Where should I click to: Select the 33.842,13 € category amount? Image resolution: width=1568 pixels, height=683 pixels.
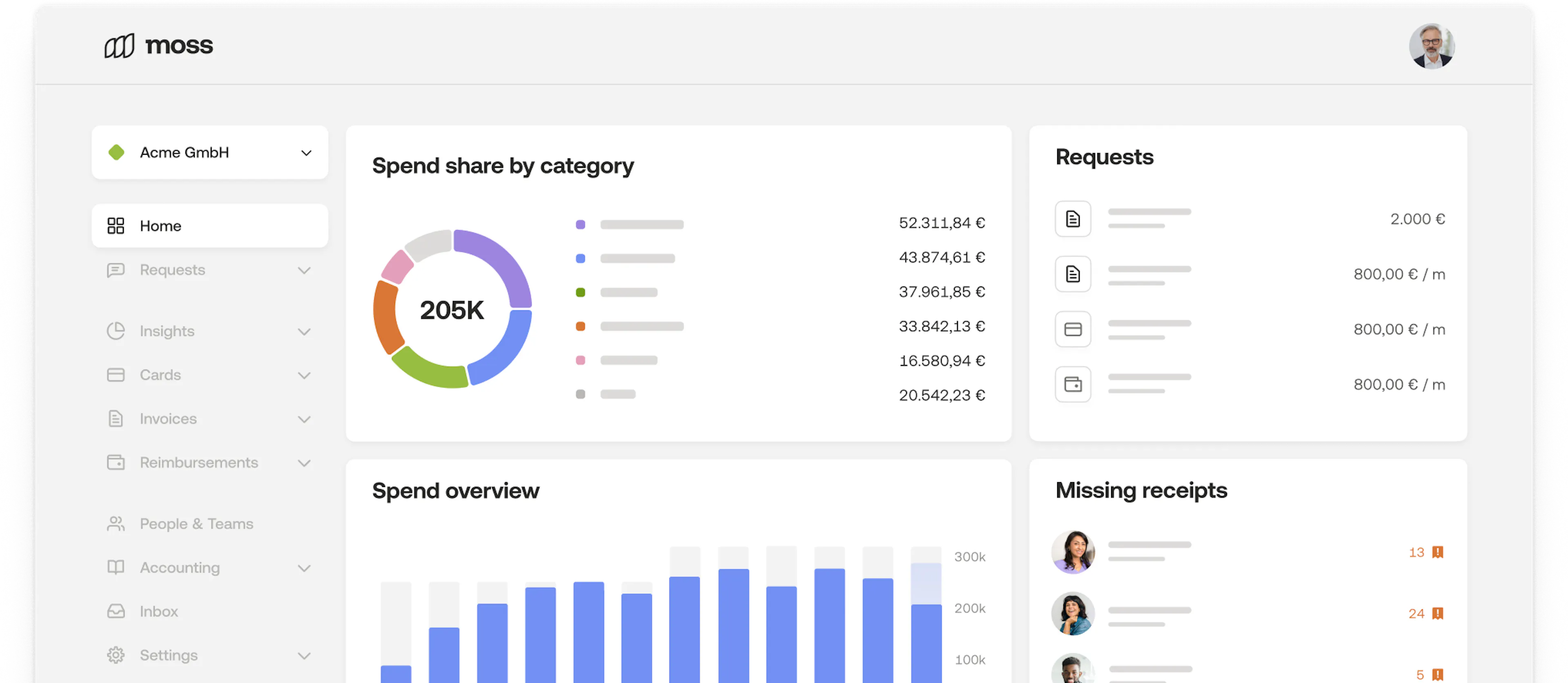pyautogui.click(x=942, y=326)
